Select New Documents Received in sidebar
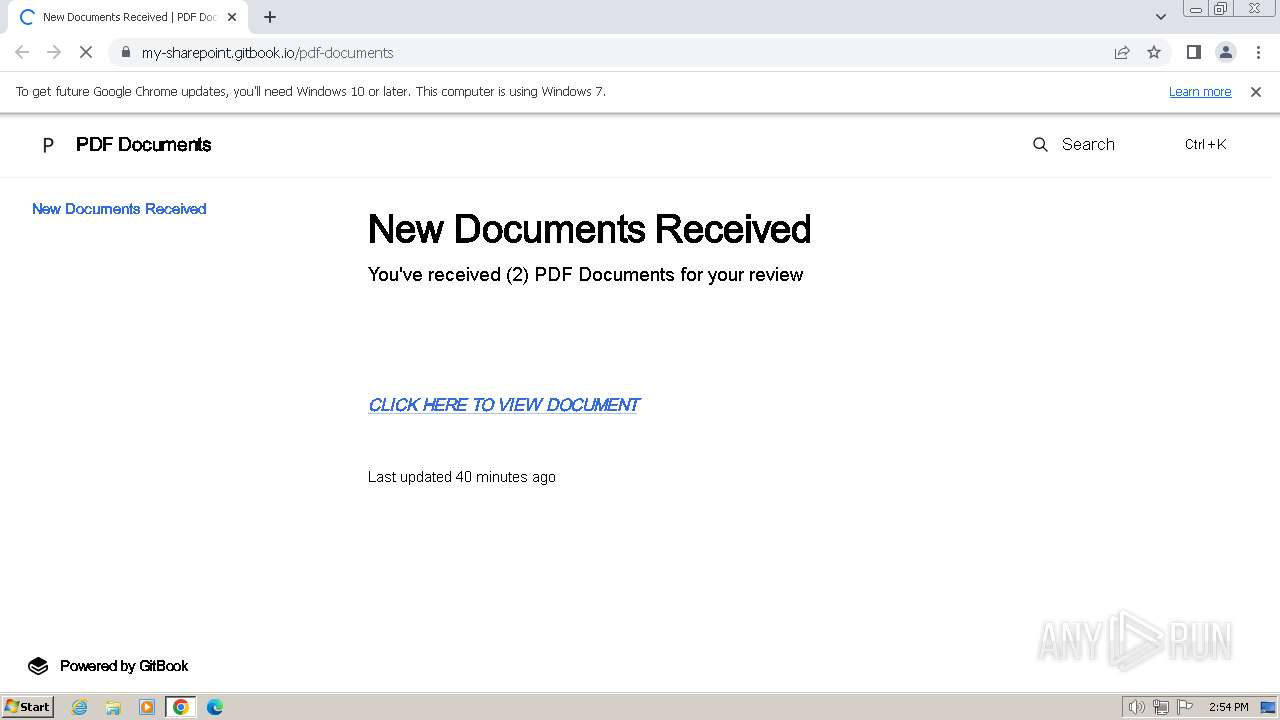The image size is (1280, 720). click(119, 209)
